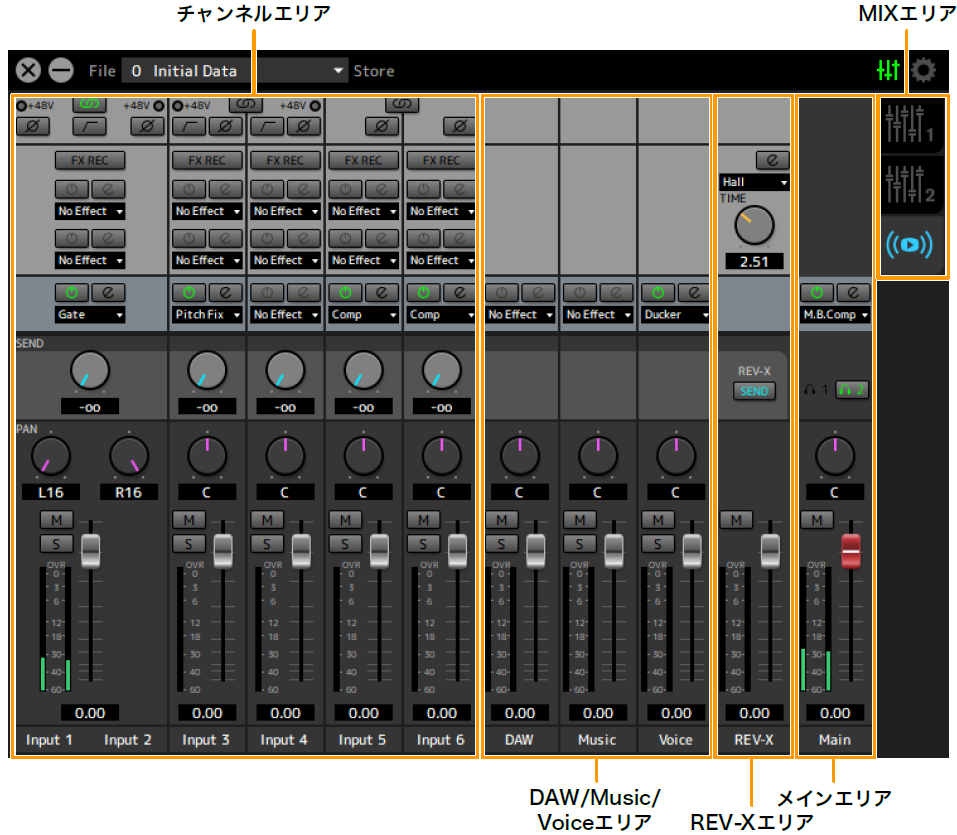Mute the Voice channel

[658, 520]
